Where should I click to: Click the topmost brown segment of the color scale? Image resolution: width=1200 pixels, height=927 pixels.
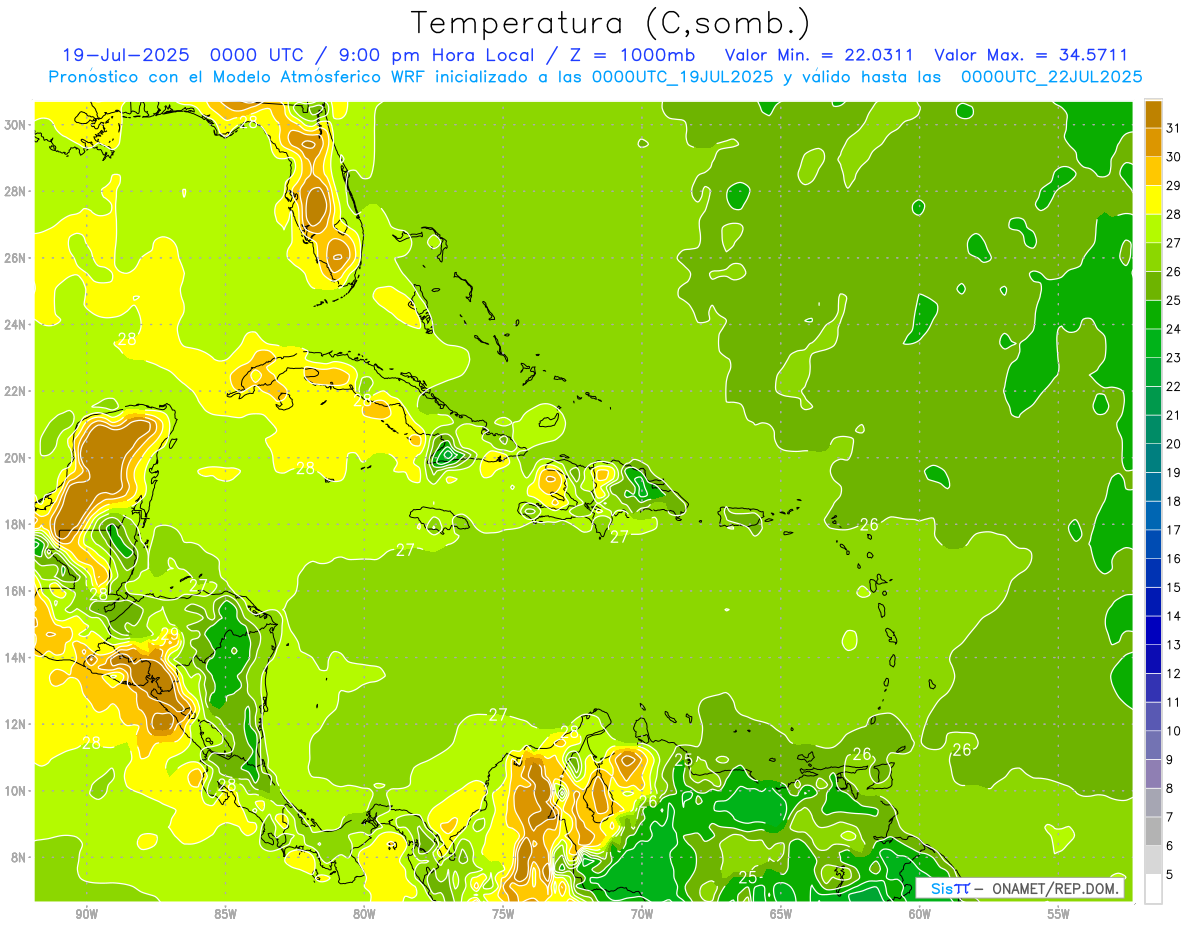tap(1154, 114)
